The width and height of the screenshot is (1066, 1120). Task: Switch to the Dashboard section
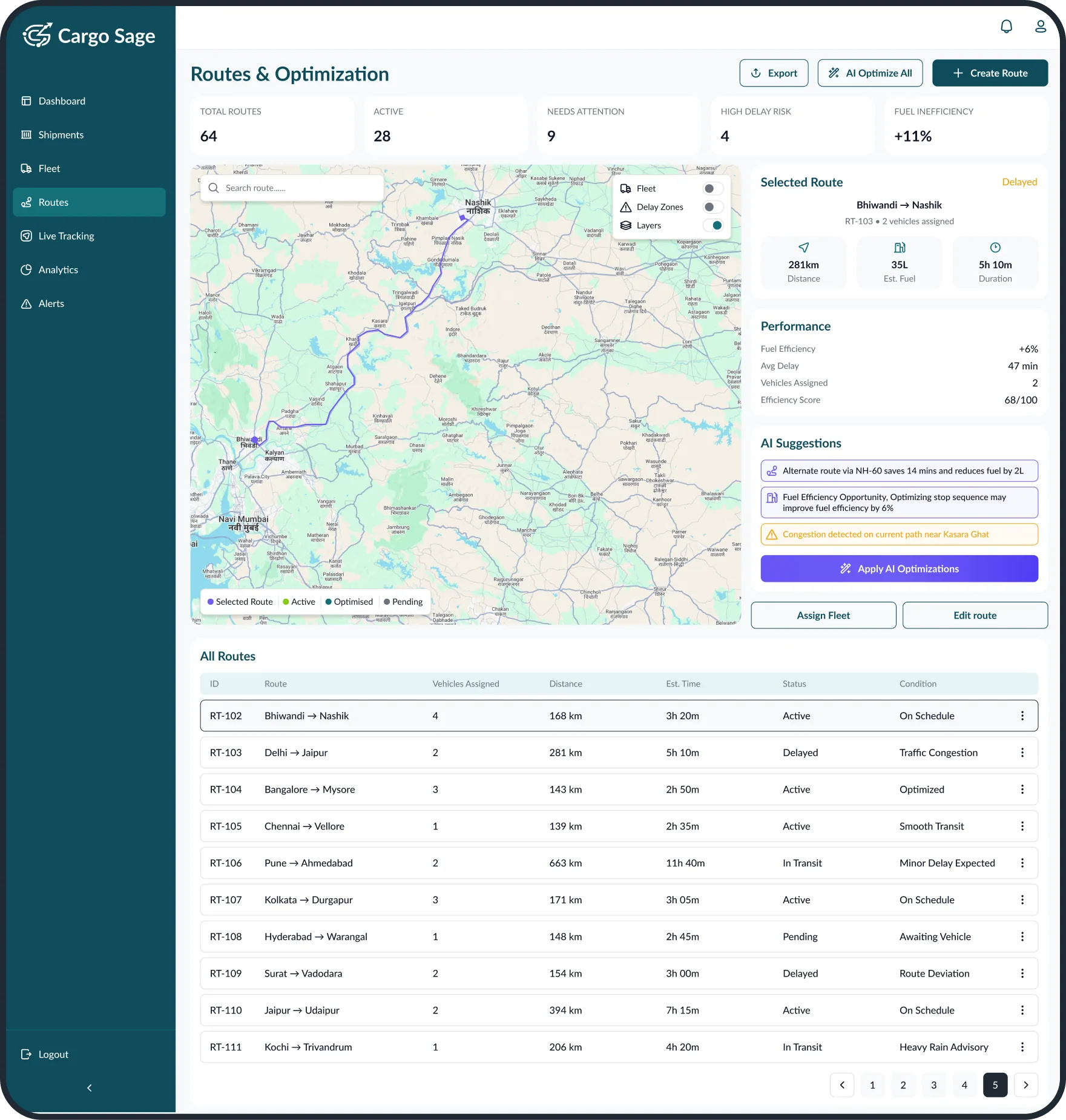[62, 100]
